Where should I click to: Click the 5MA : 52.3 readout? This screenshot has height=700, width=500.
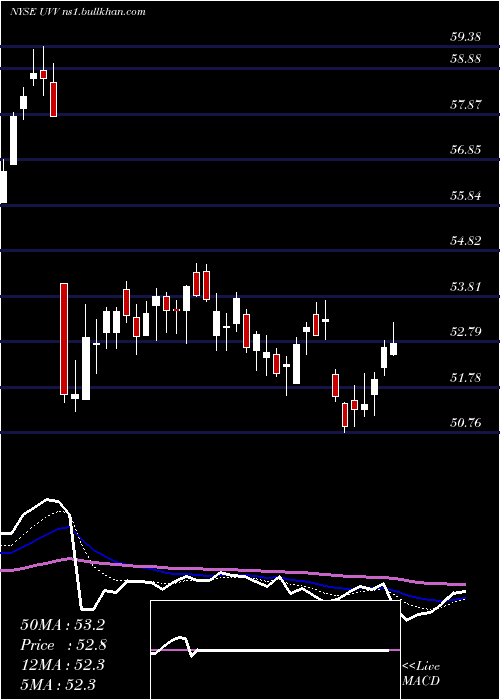pos(58,684)
